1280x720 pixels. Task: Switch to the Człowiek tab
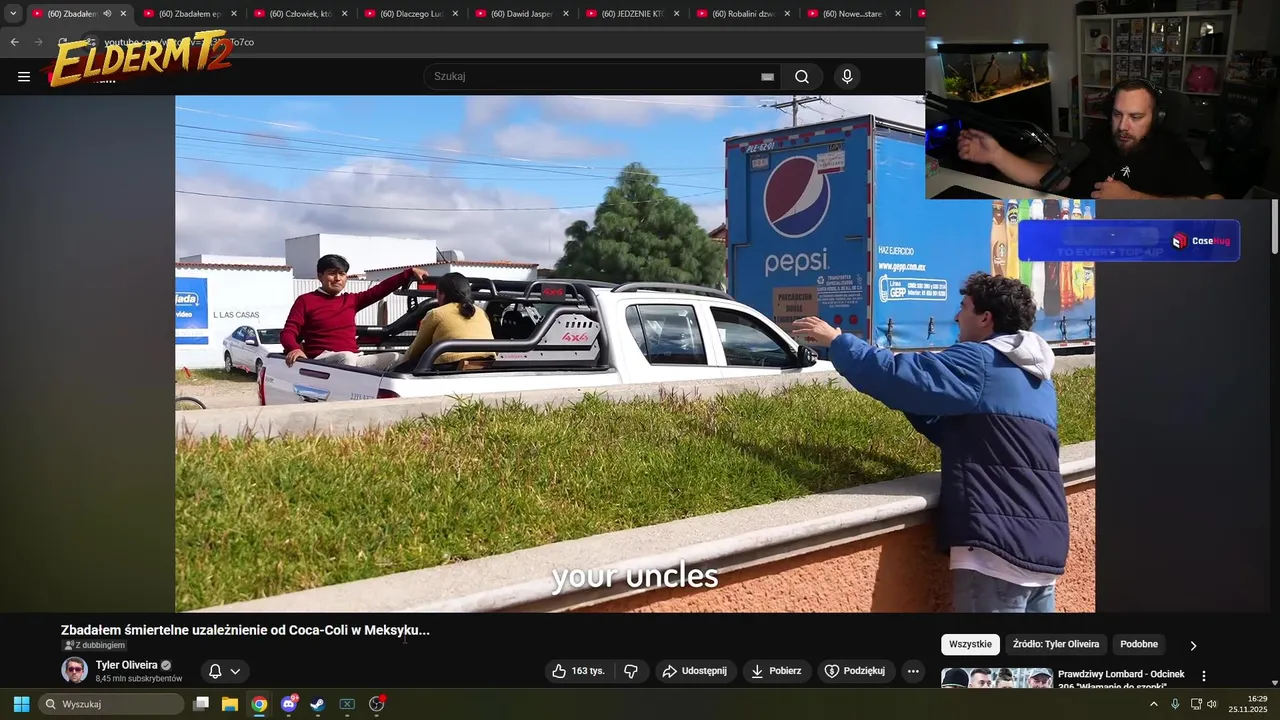tap(299, 14)
